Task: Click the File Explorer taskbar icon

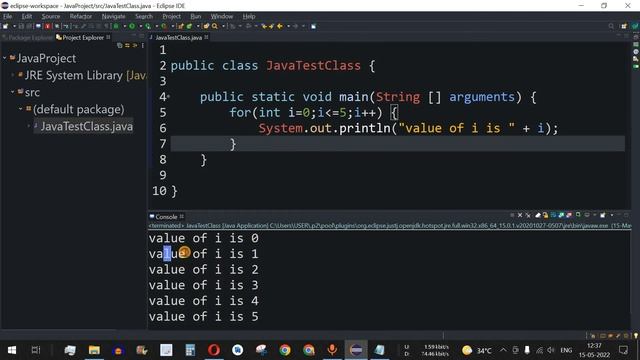Action: (x=94, y=350)
